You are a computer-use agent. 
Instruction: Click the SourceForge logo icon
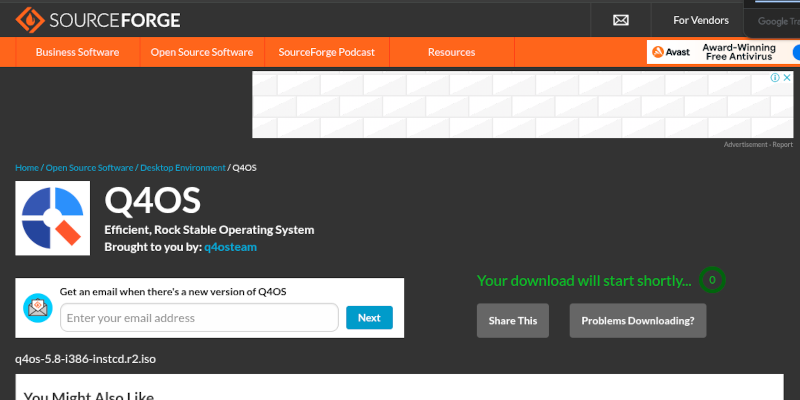click(30, 20)
